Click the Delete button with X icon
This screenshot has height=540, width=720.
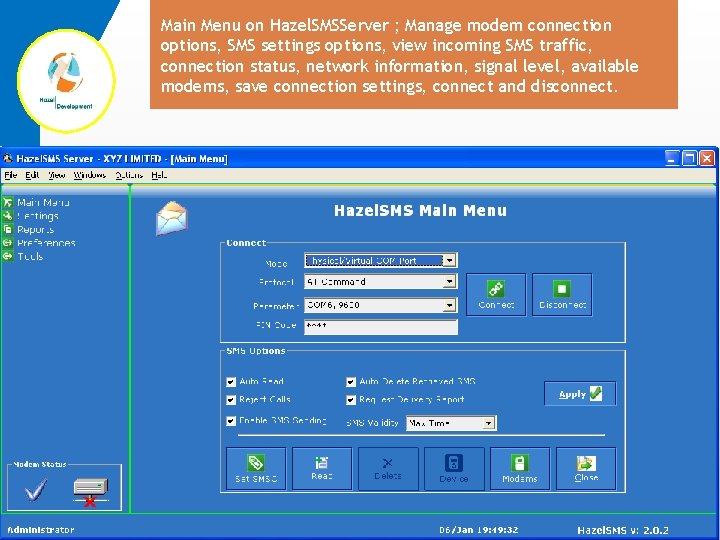point(388,469)
